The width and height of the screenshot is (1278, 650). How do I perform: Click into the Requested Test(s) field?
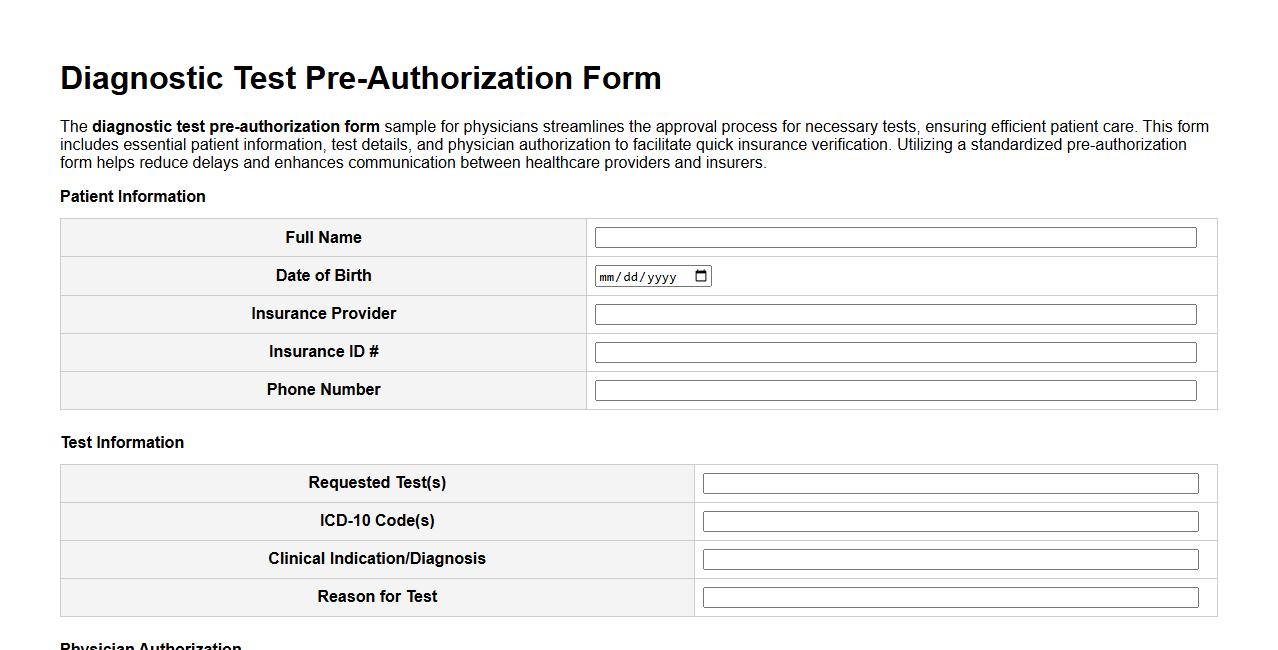pos(949,482)
